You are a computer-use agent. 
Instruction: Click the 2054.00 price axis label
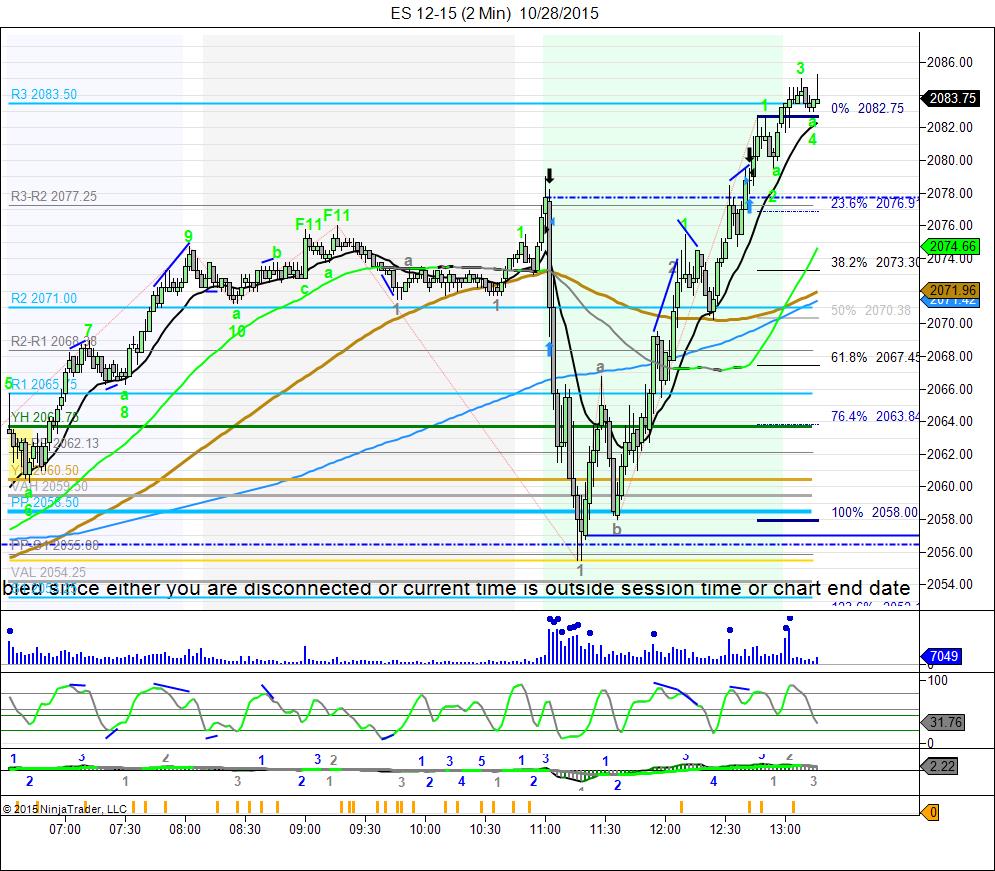click(x=949, y=584)
